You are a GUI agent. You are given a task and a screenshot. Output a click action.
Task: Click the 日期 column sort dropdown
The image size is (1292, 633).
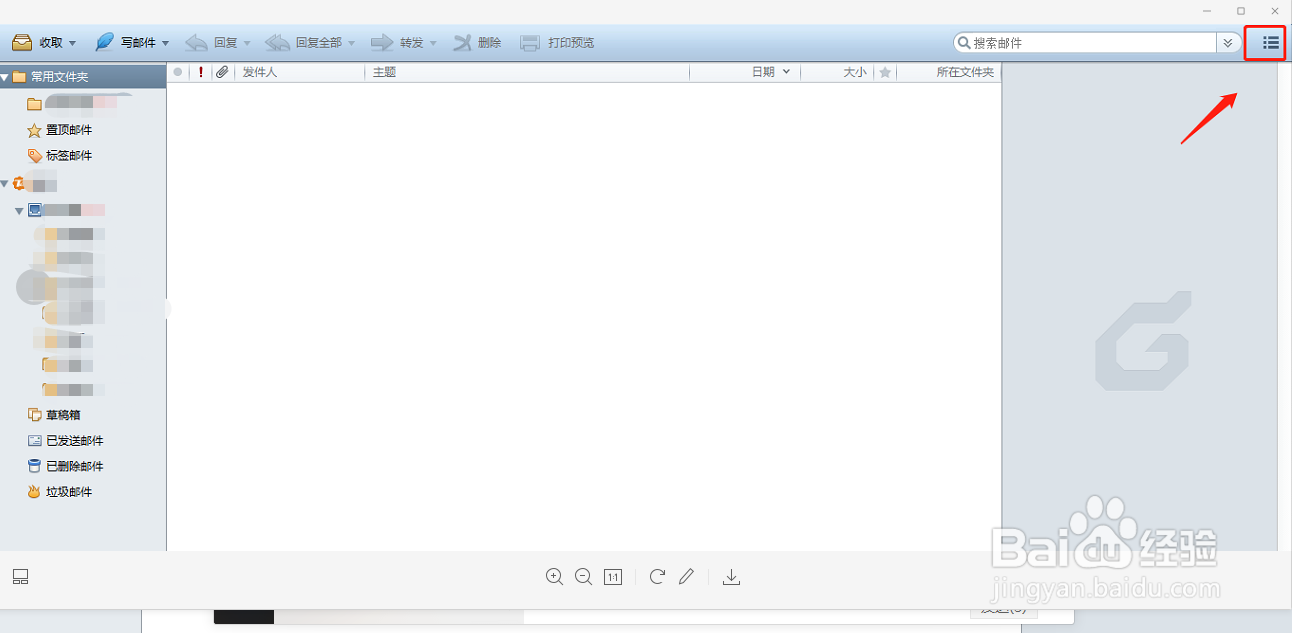click(787, 71)
